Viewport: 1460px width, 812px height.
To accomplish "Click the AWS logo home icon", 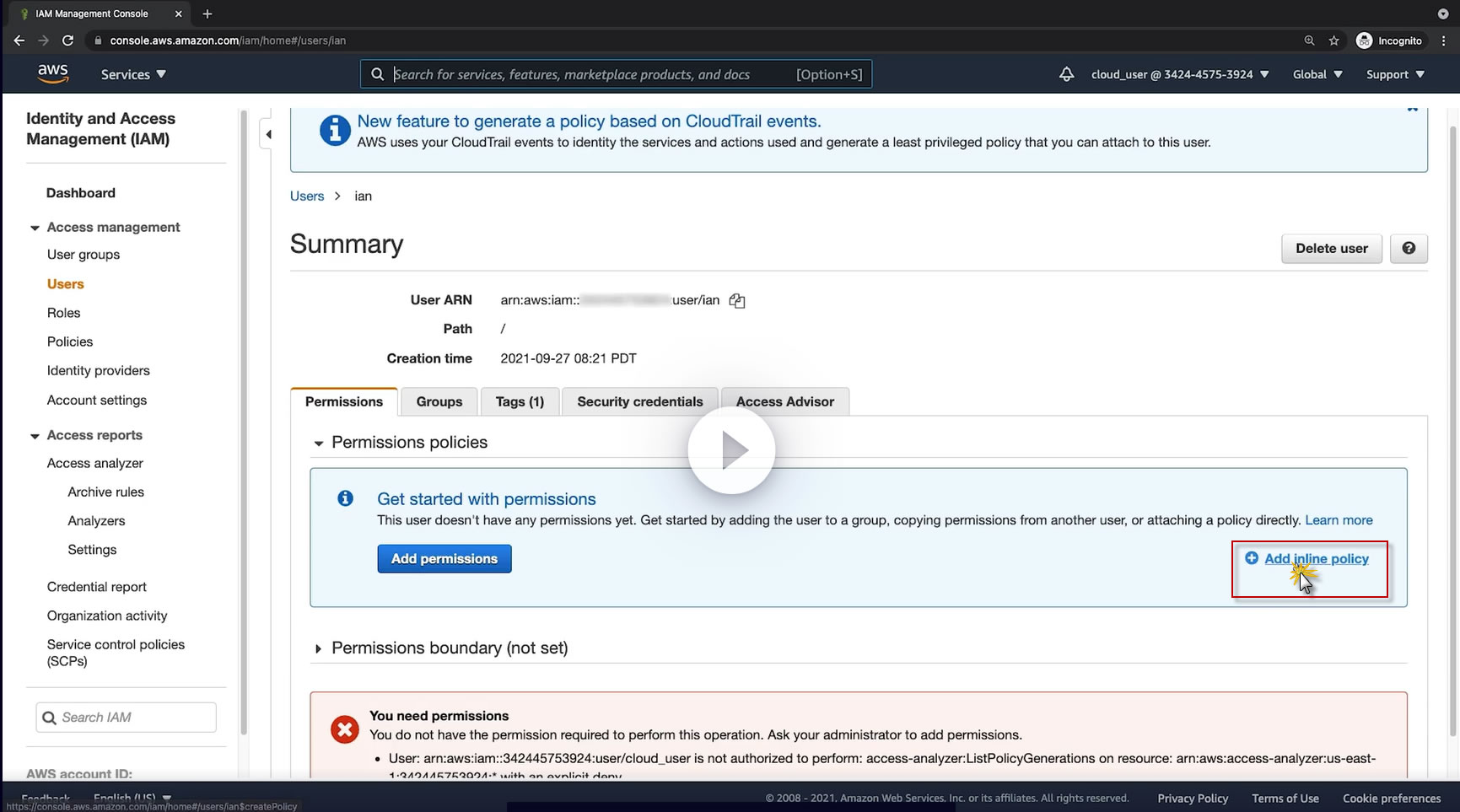I will click(x=52, y=74).
